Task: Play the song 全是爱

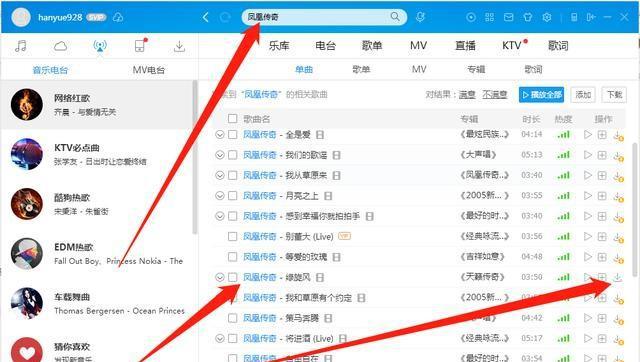Action: tap(588, 134)
